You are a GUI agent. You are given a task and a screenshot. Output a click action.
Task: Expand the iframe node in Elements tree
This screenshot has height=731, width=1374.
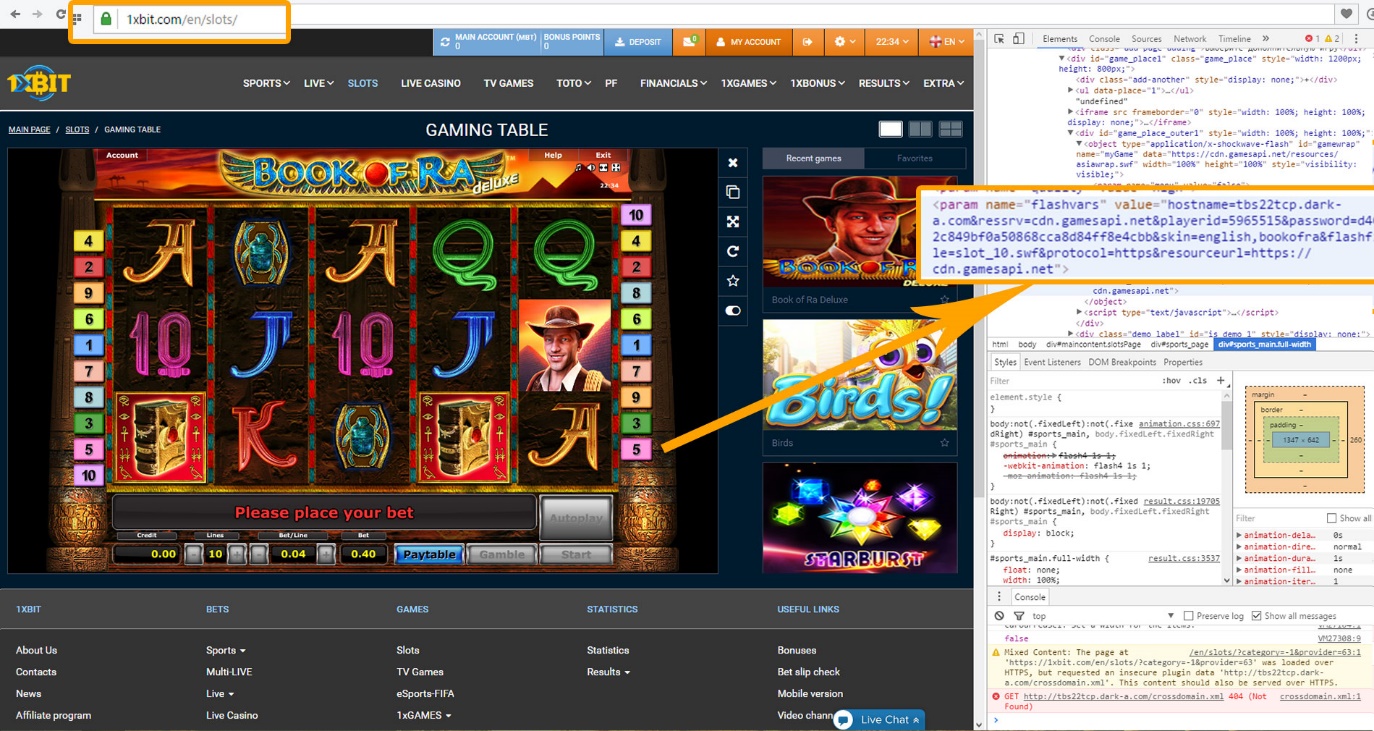[1071, 112]
